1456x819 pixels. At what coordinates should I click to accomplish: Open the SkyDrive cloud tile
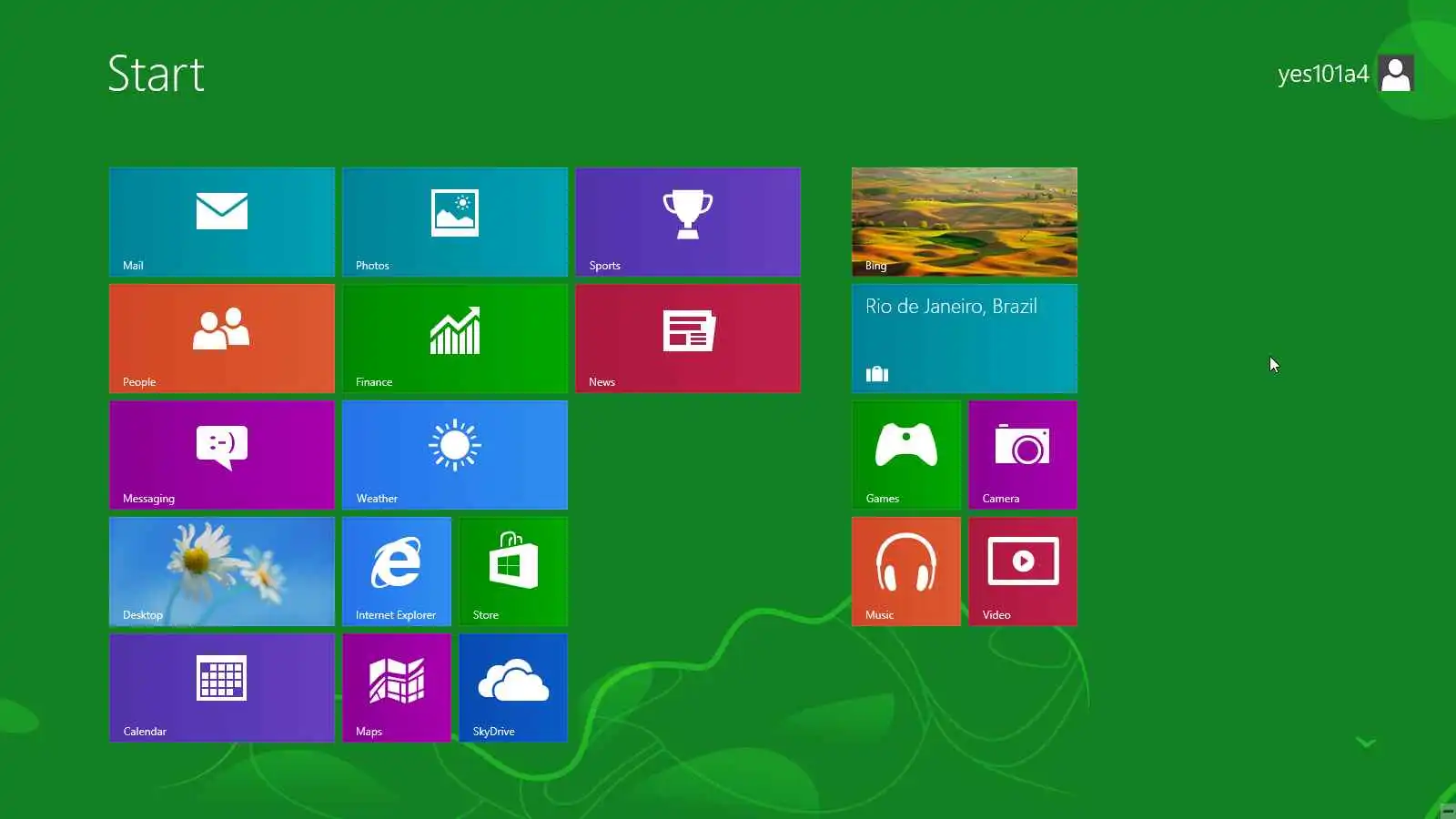pos(513,688)
